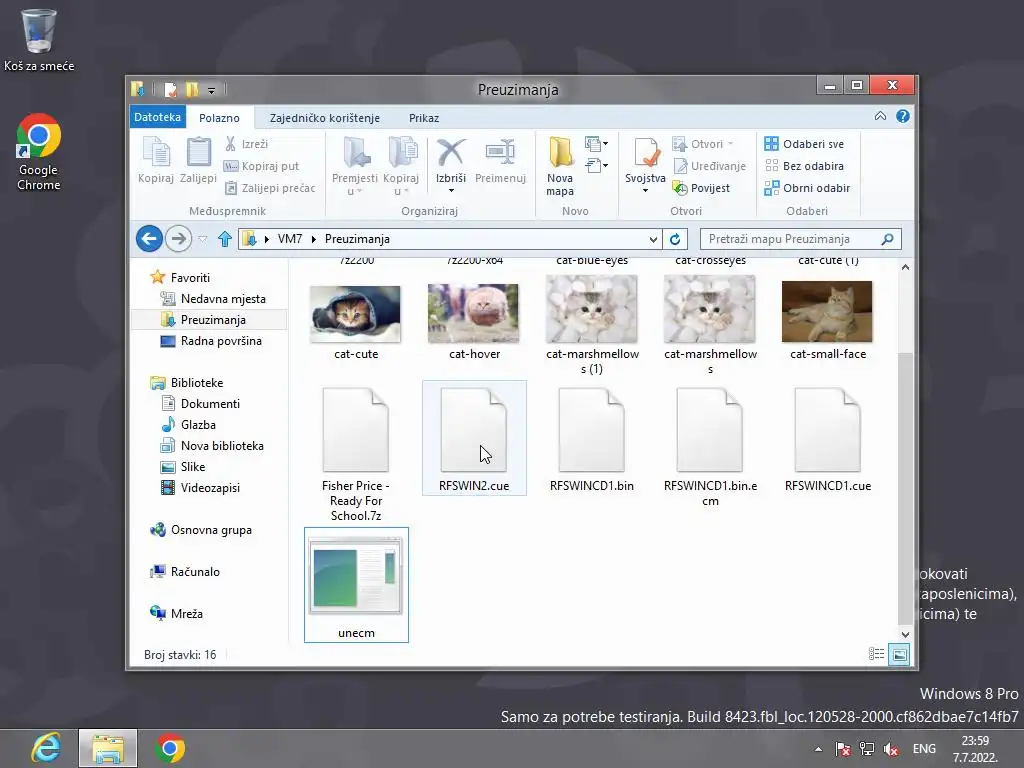Image resolution: width=1024 pixels, height=768 pixels.
Task: Click Odaberi sve select all
Action: [805, 144]
